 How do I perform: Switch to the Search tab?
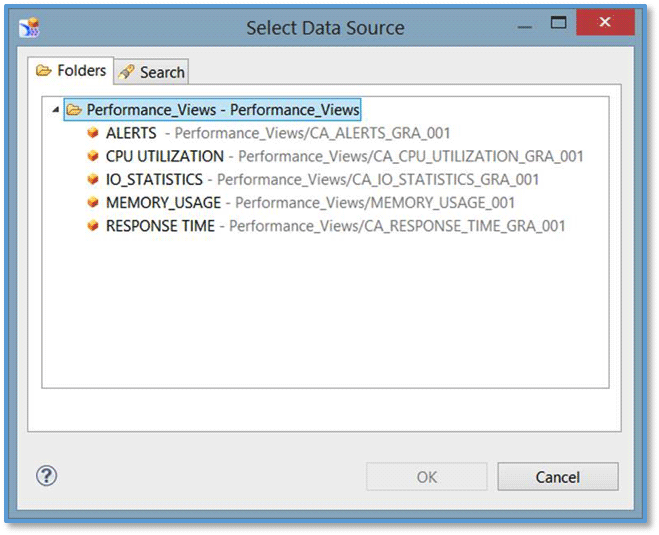point(152,72)
